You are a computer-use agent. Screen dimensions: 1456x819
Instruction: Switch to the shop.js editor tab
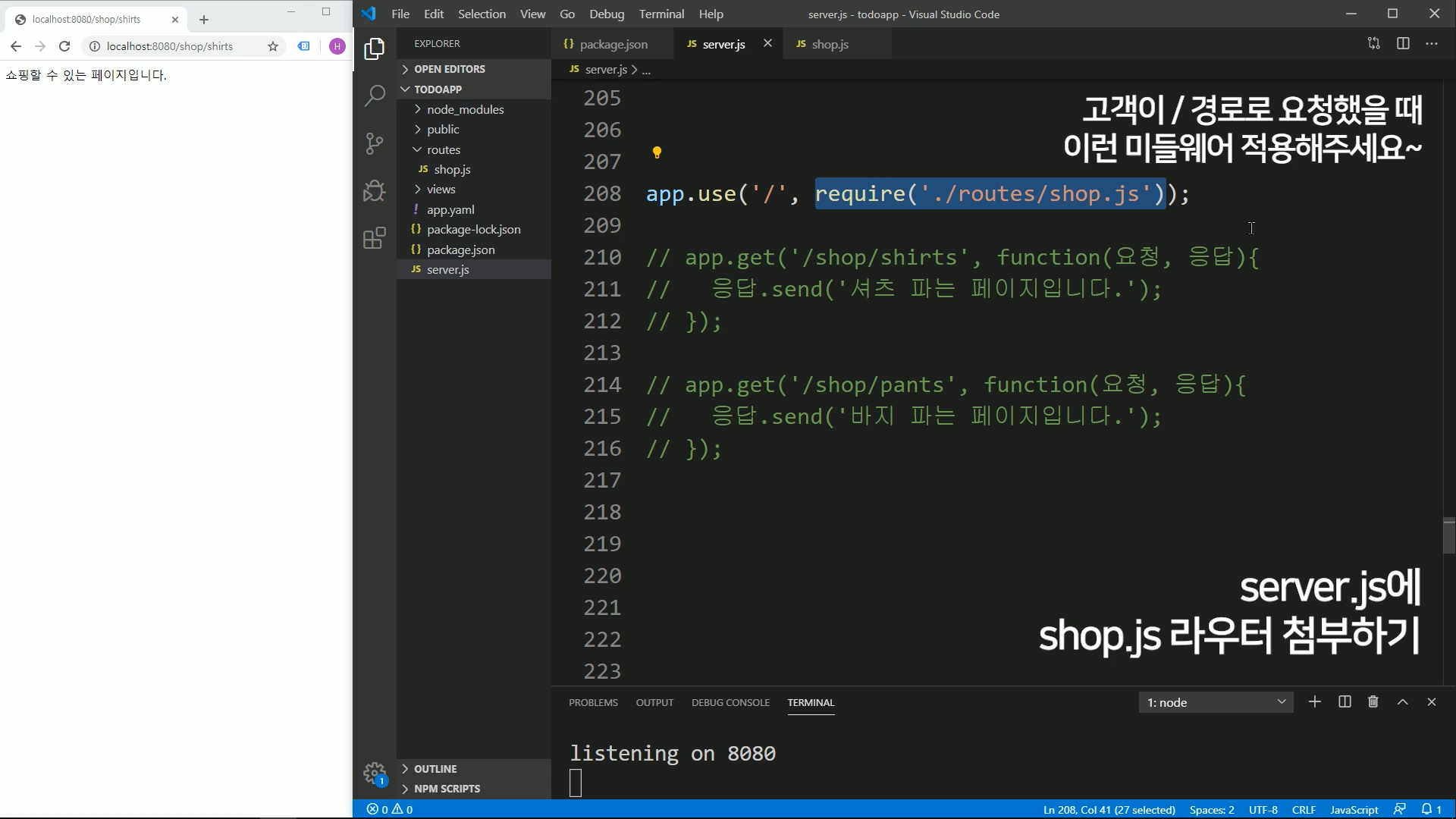click(829, 45)
